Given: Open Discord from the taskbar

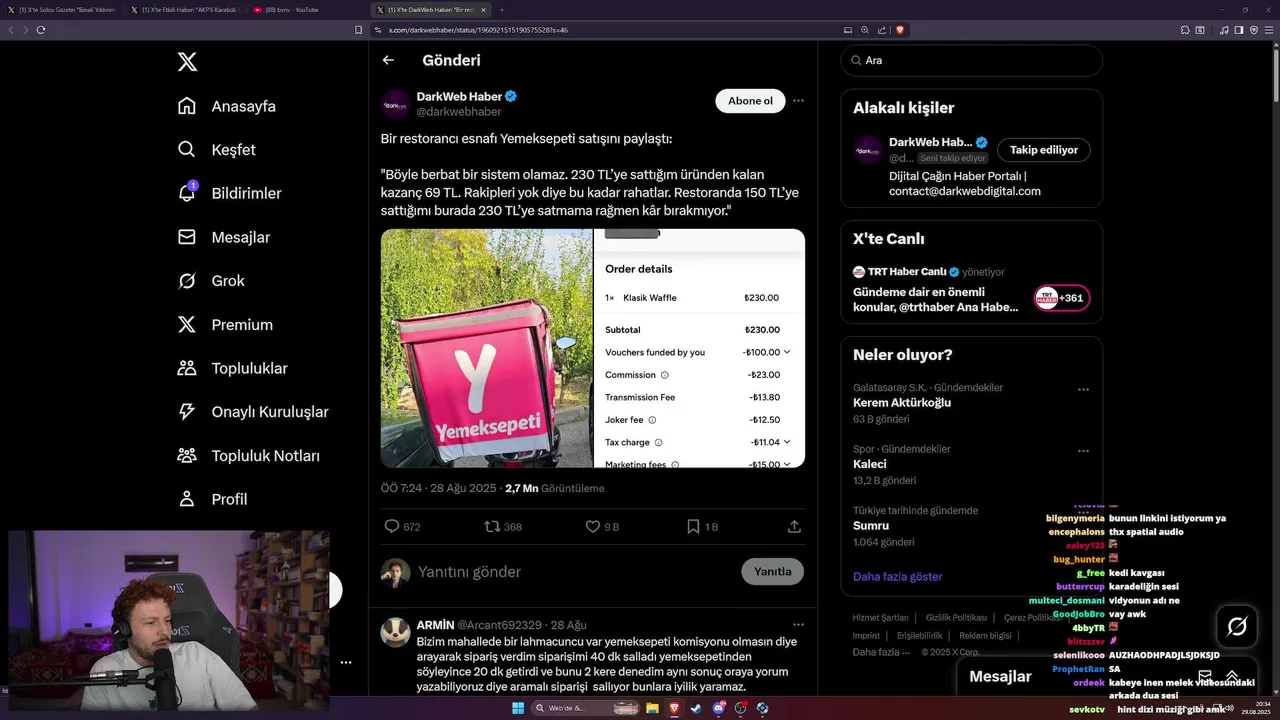Looking at the screenshot, I should click(x=718, y=708).
